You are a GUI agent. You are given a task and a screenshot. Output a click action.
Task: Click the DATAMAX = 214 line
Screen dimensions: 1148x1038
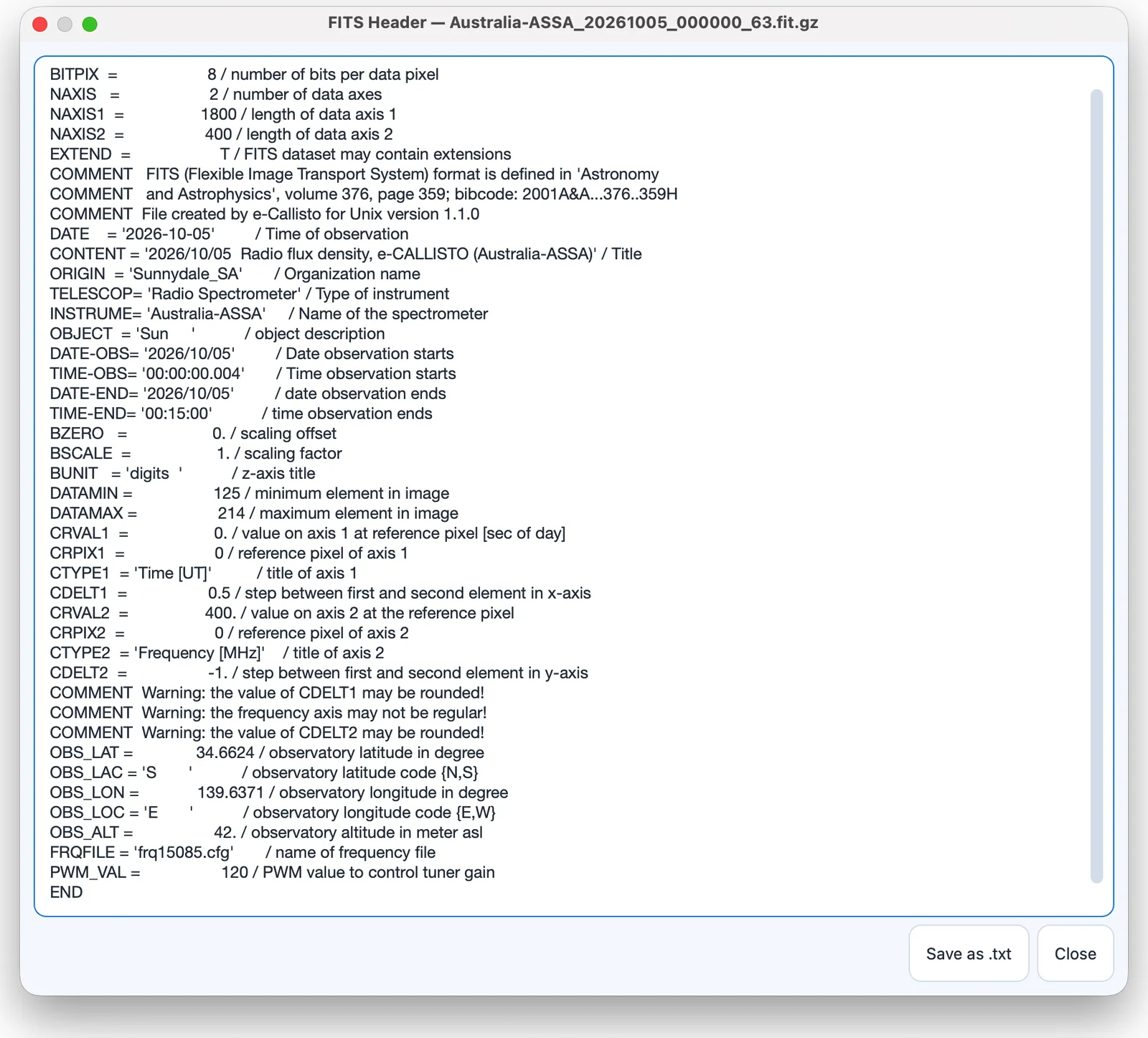(254, 514)
